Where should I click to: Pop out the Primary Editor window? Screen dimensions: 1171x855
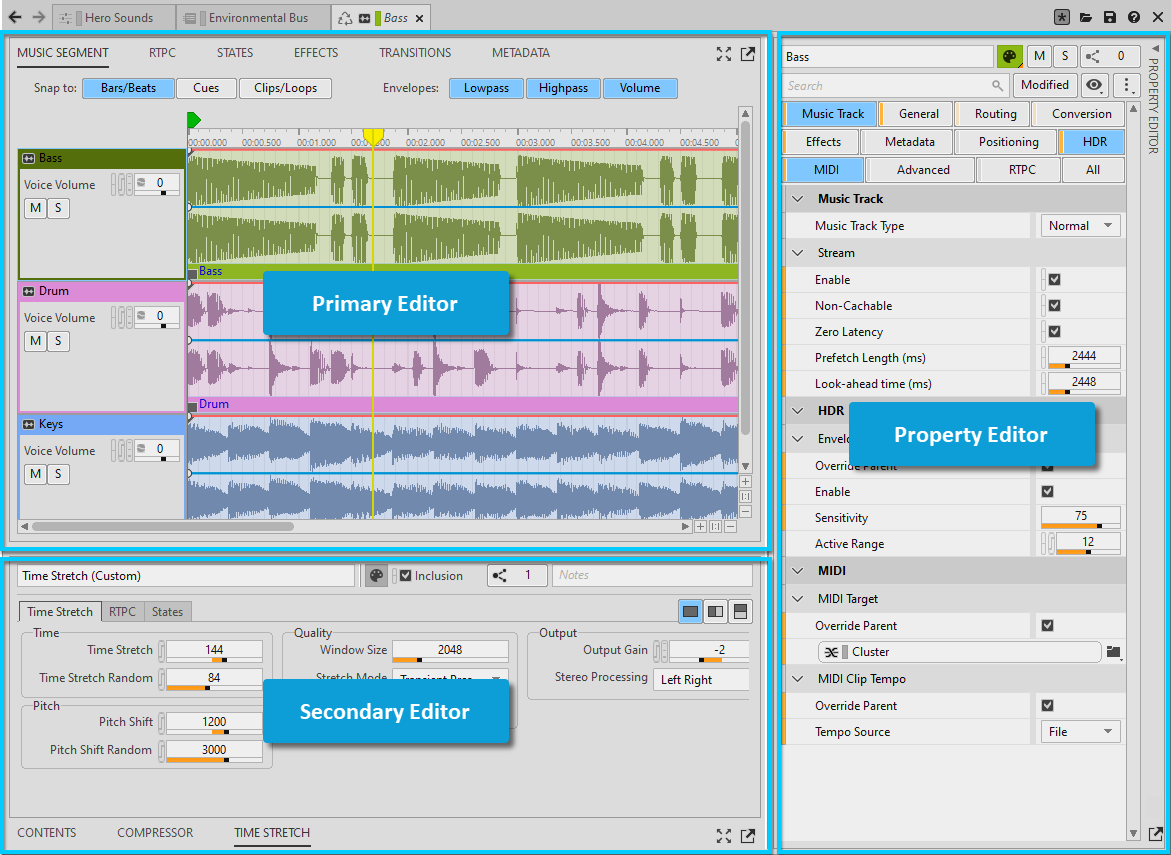747,54
